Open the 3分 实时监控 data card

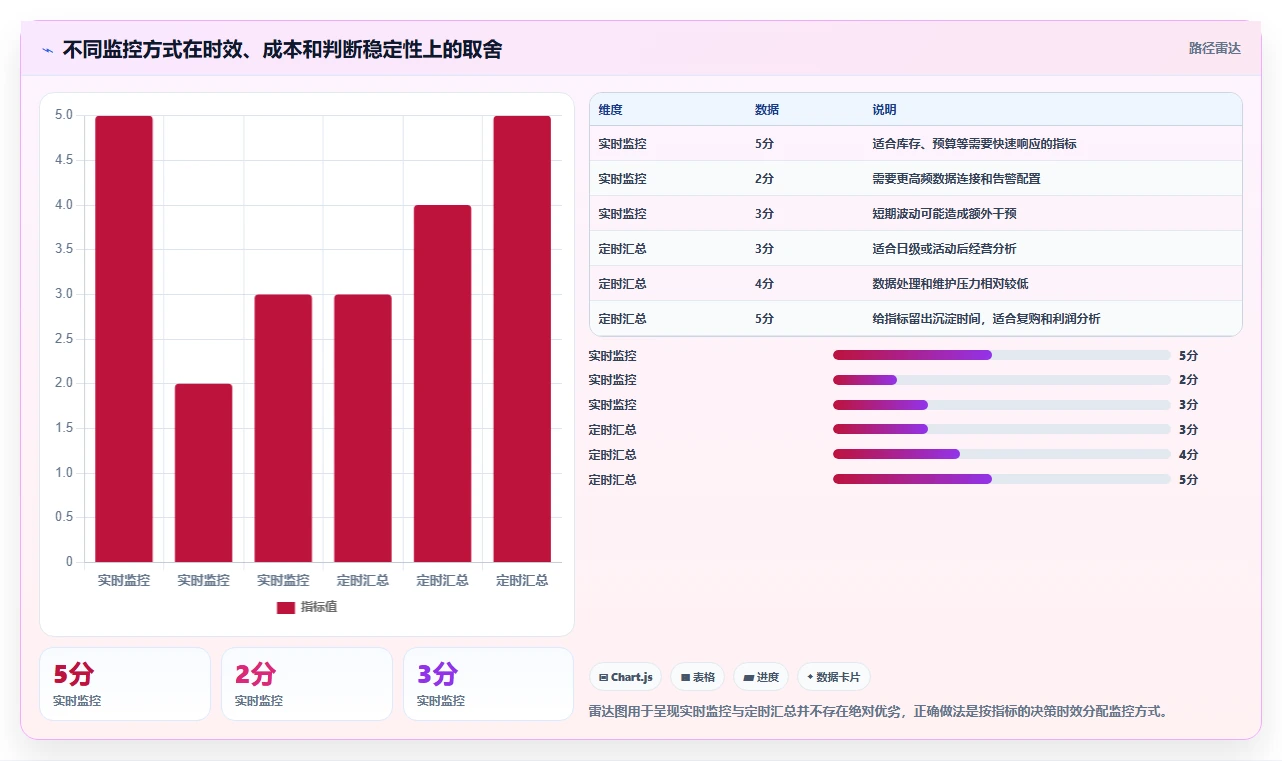(489, 684)
